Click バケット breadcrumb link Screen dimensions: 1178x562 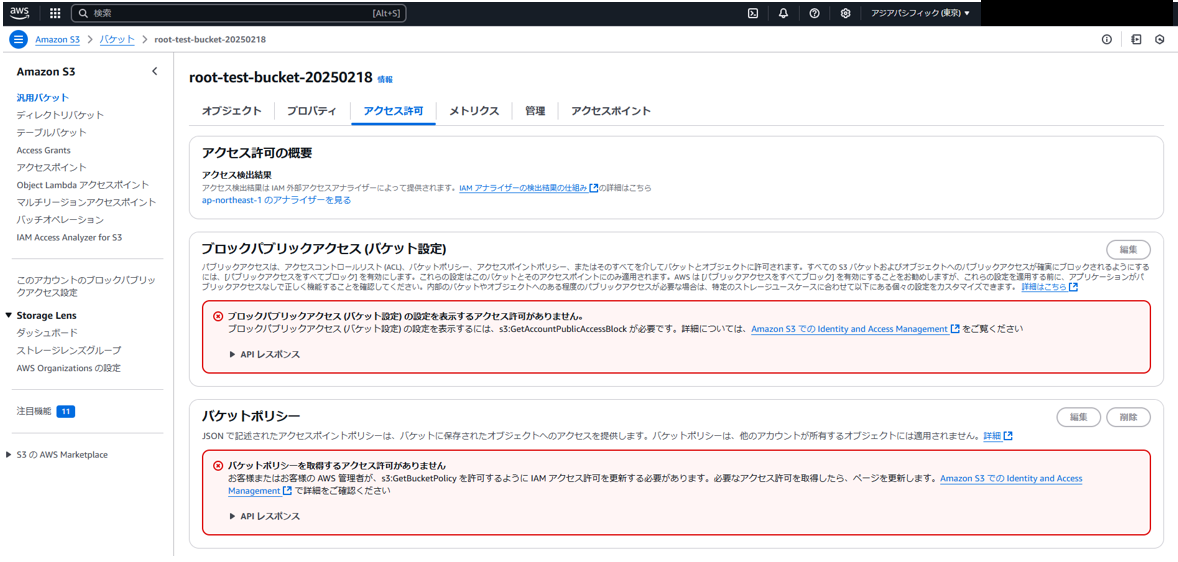(117, 39)
